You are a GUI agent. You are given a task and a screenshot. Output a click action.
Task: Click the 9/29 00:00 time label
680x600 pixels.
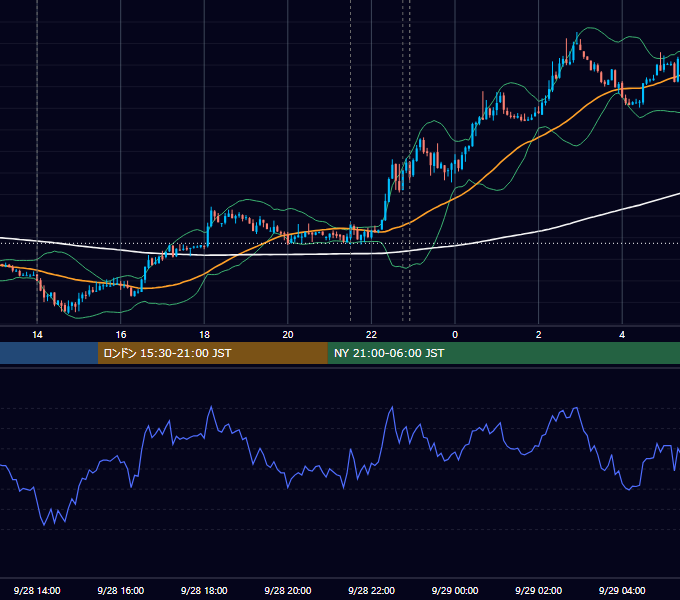[x=455, y=590]
